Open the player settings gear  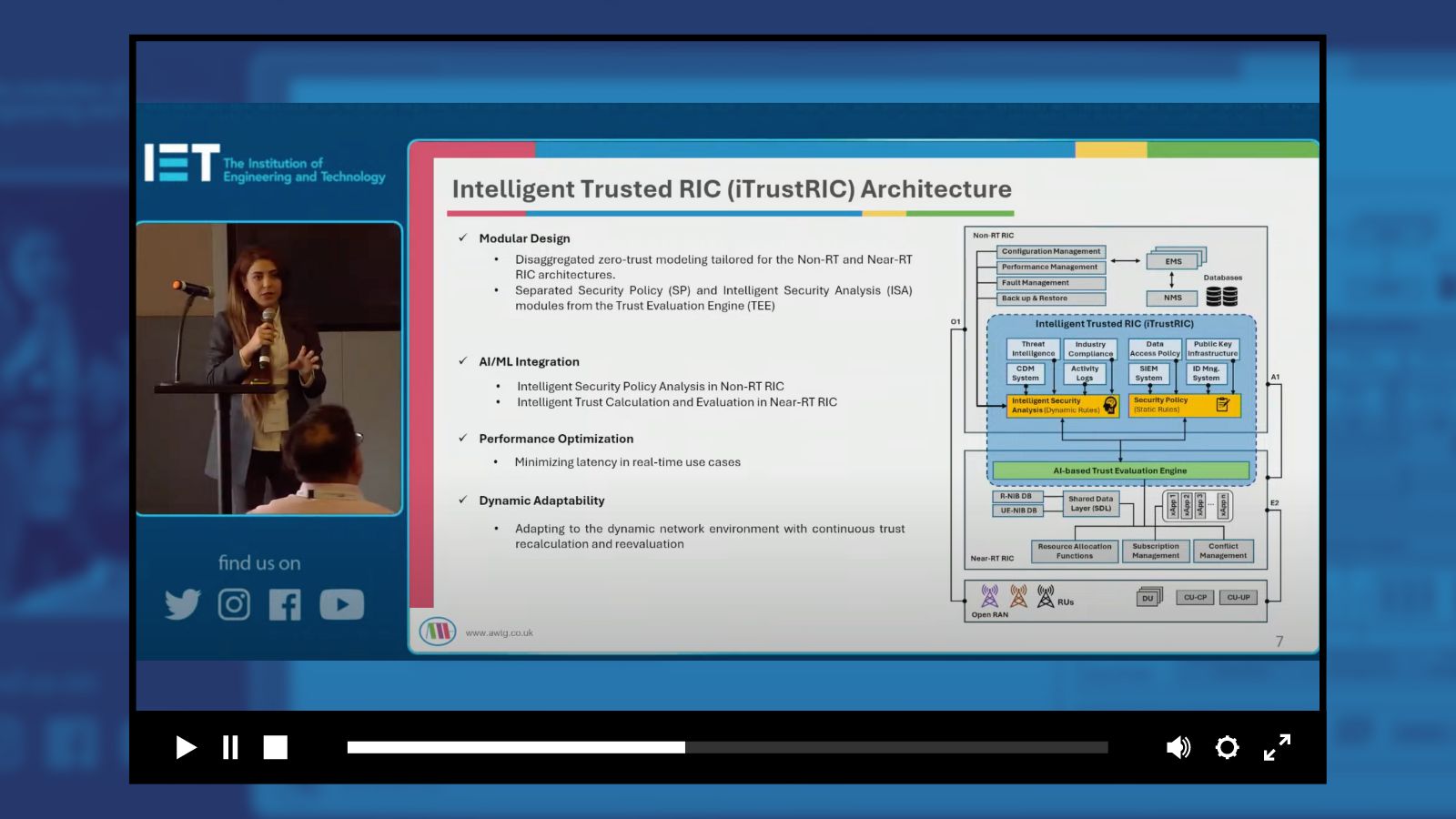coord(1227,747)
